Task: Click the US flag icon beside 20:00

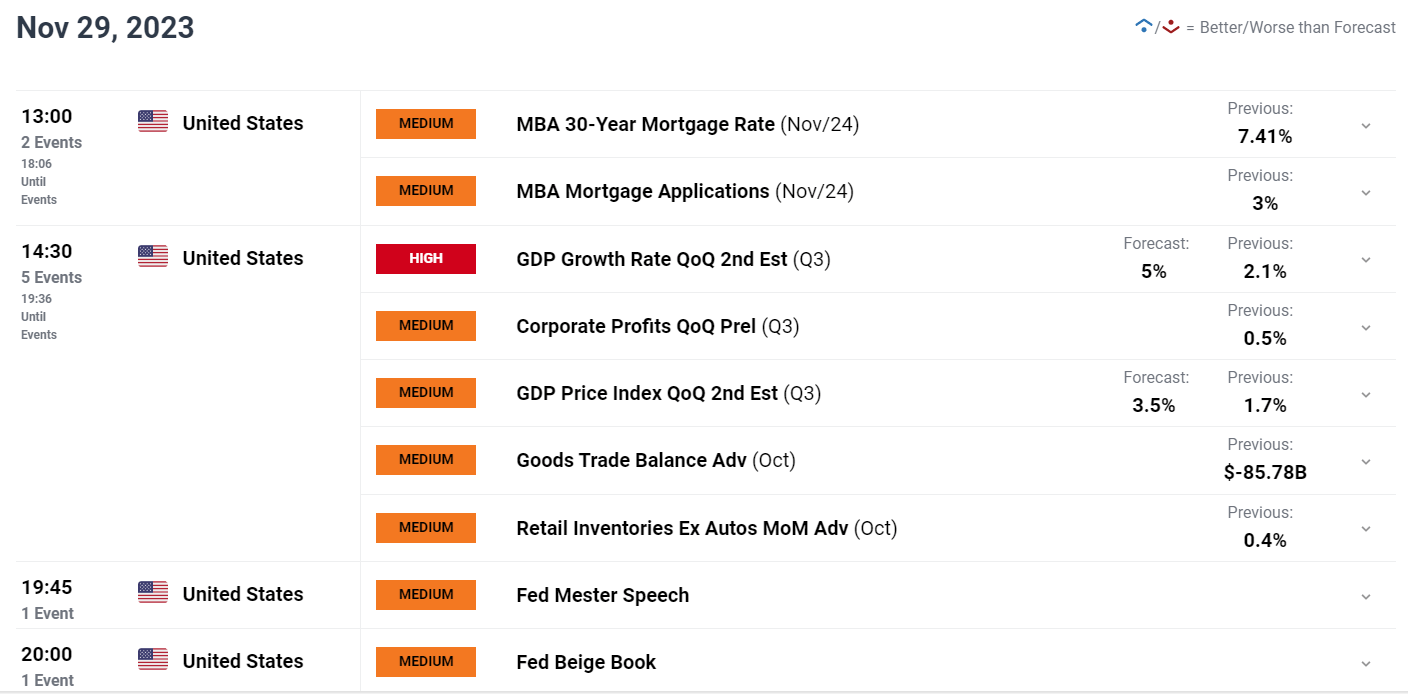Action: (x=153, y=660)
